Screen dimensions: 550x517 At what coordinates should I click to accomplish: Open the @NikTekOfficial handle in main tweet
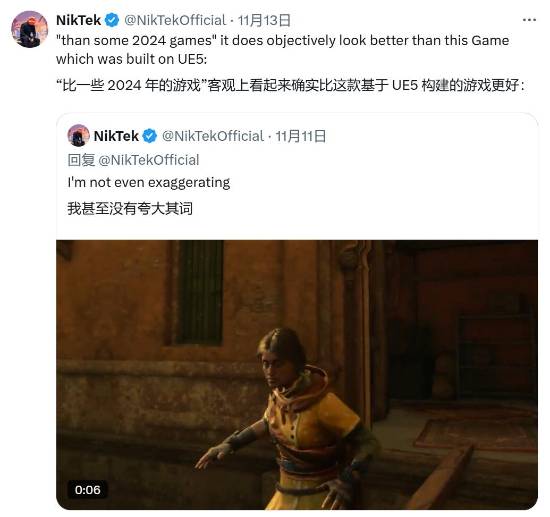(175, 20)
